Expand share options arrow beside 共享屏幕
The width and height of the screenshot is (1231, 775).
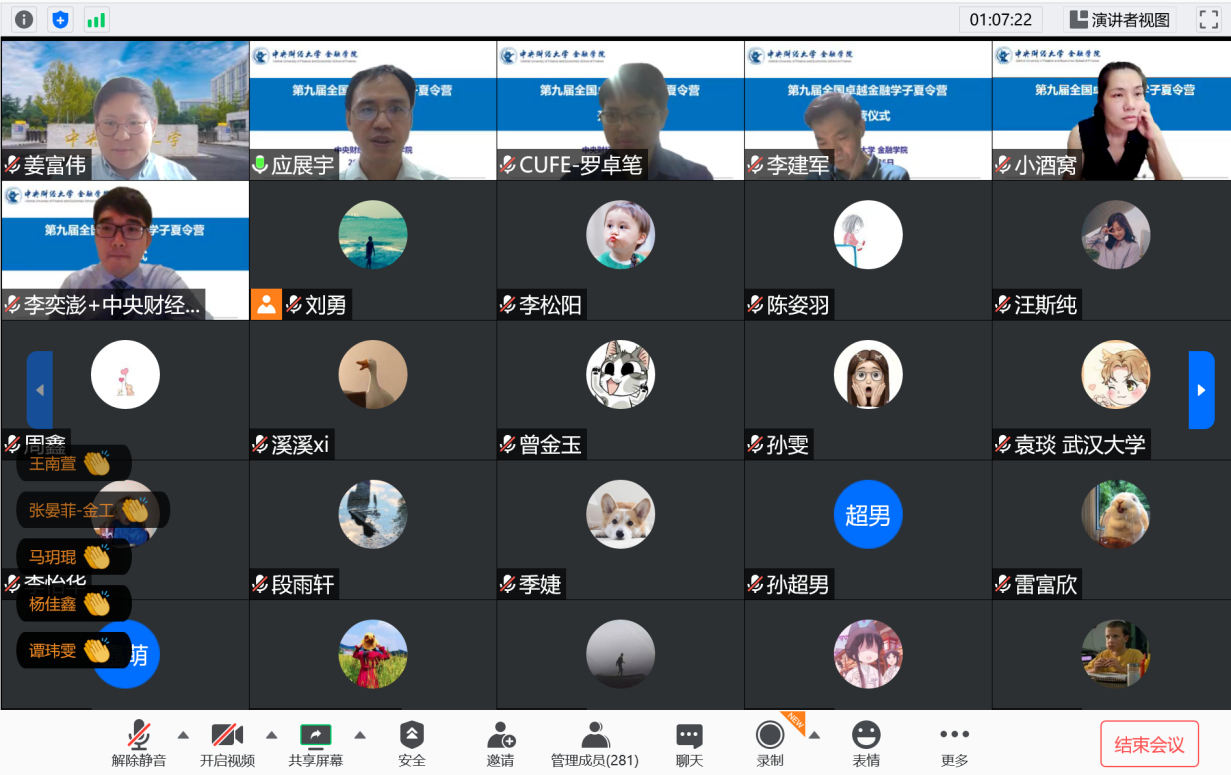[360, 735]
